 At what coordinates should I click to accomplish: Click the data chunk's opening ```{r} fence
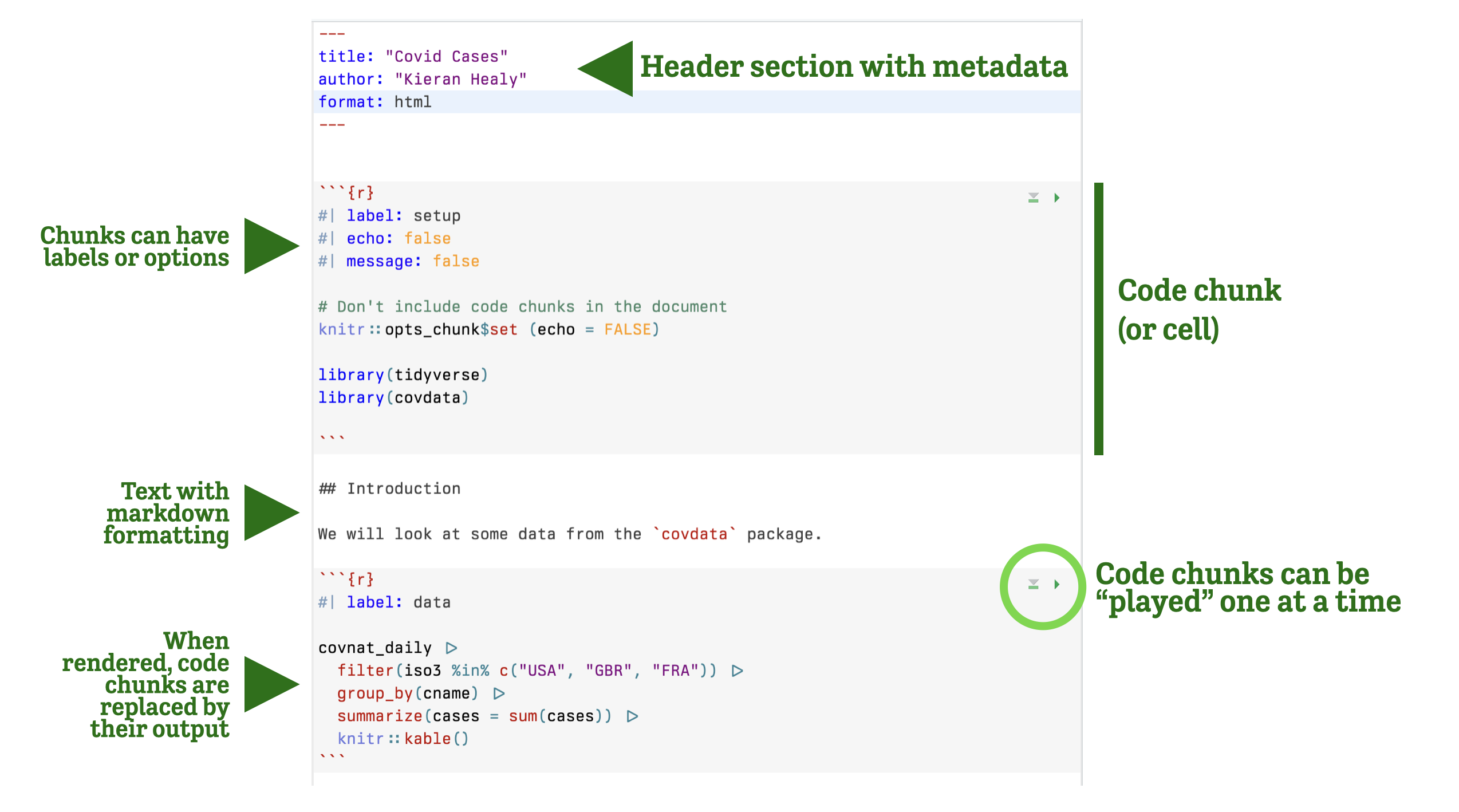(346, 579)
